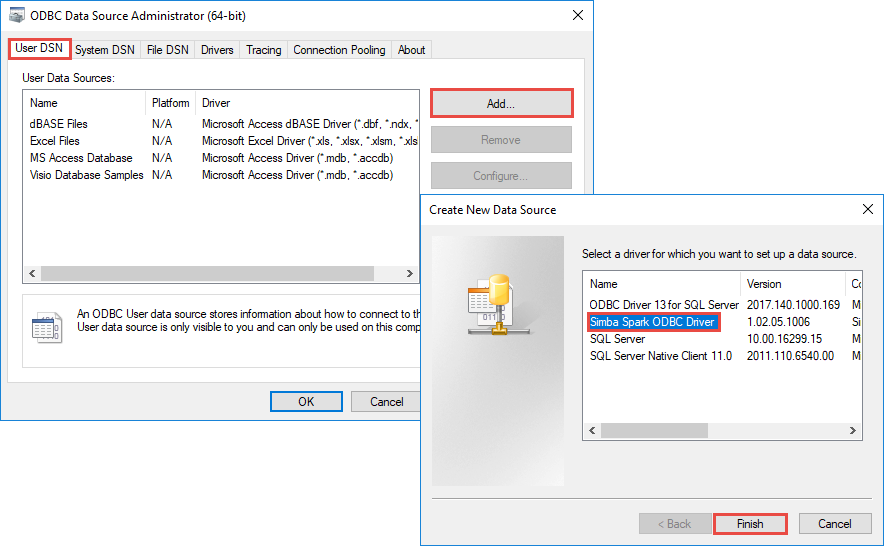This screenshot has width=884, height=549.
Task: Click the Version column header in driver list
Action: tap(793, 284)
